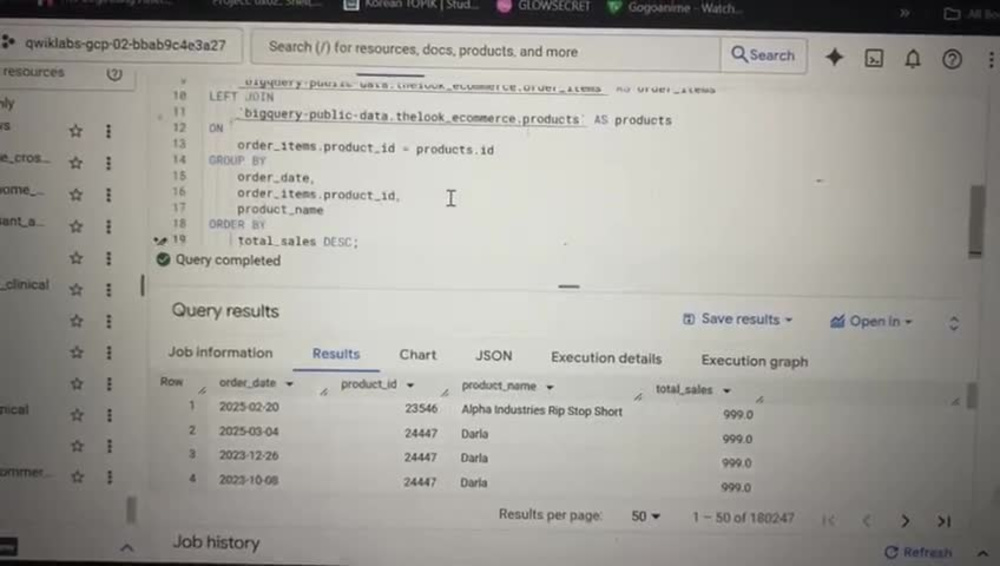
Task: Star the _clinical resource
Action: (76, 290)
